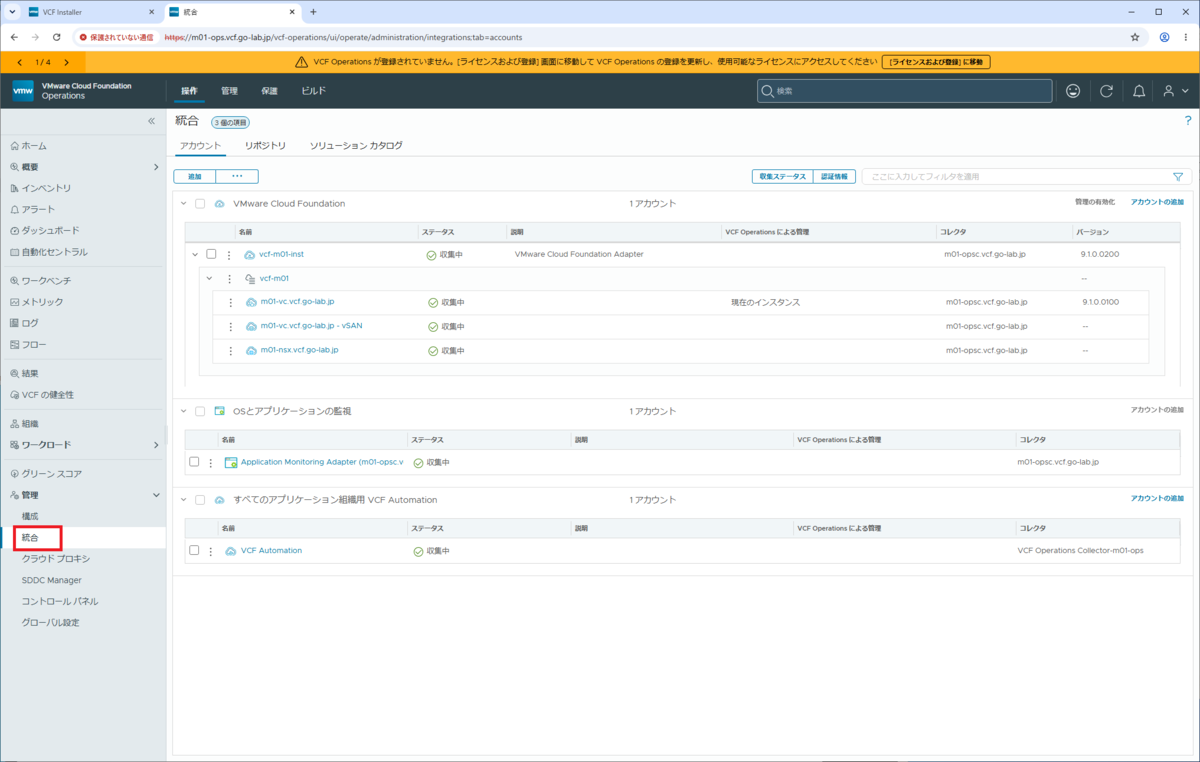The image size is (1200, 762).
Task: Open the smiley feedback icon
Action: click(1073, 91)
